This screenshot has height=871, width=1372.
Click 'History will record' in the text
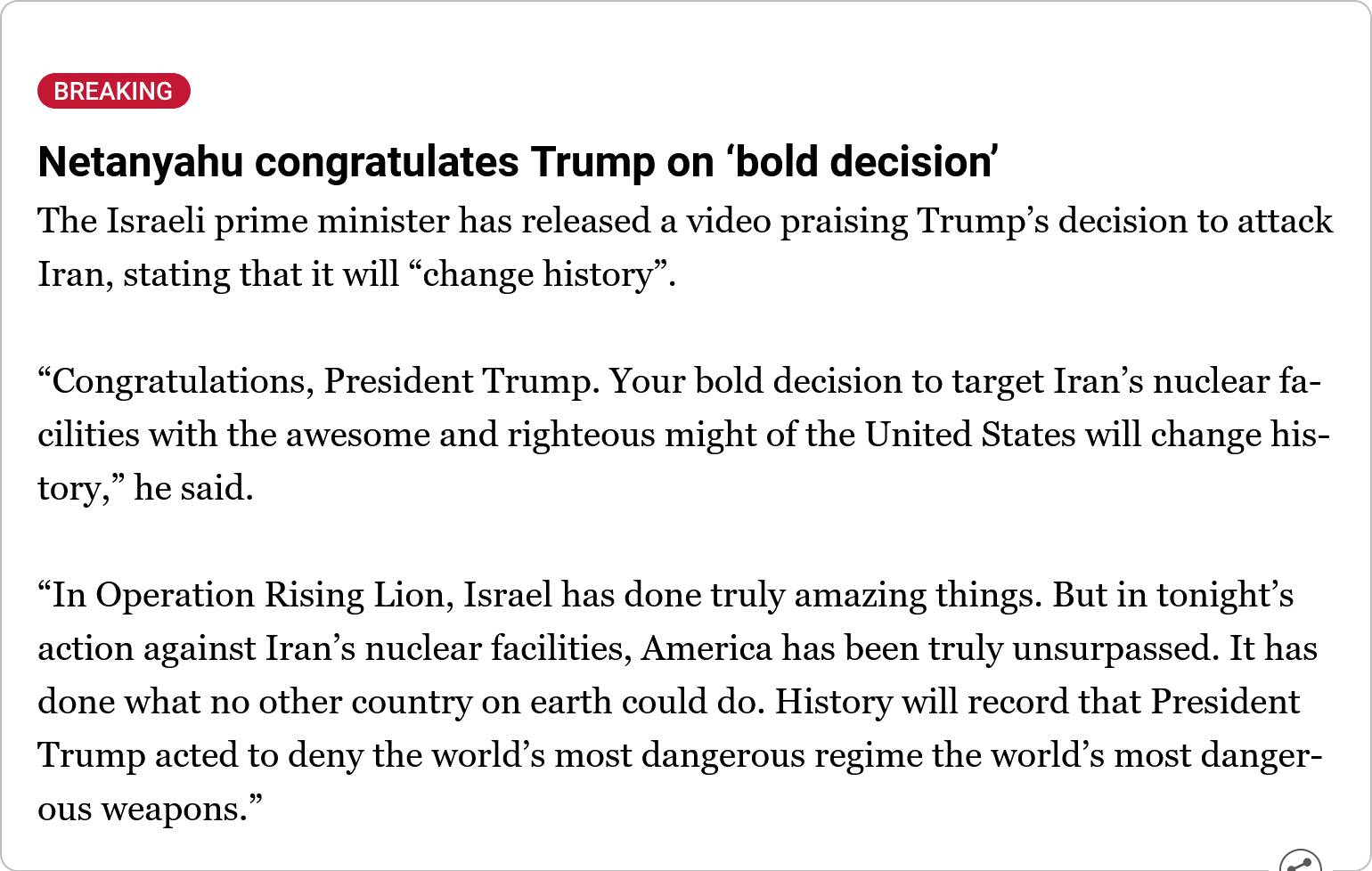point(922,702)
